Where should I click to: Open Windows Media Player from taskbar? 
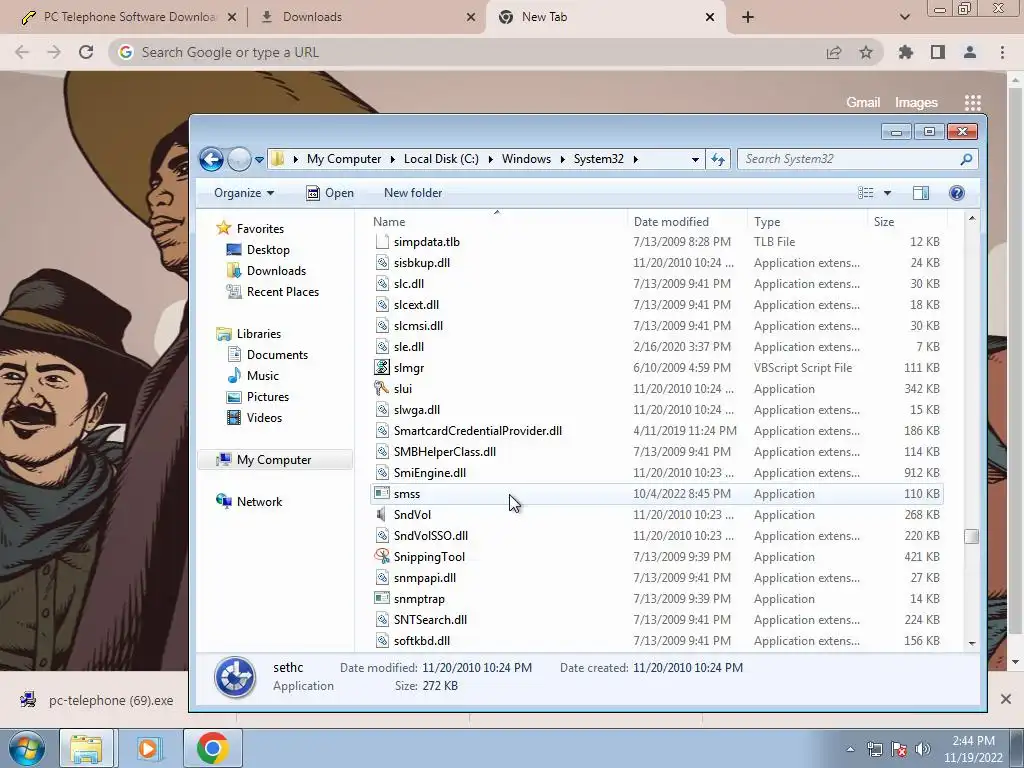click(x=148, y=748)
